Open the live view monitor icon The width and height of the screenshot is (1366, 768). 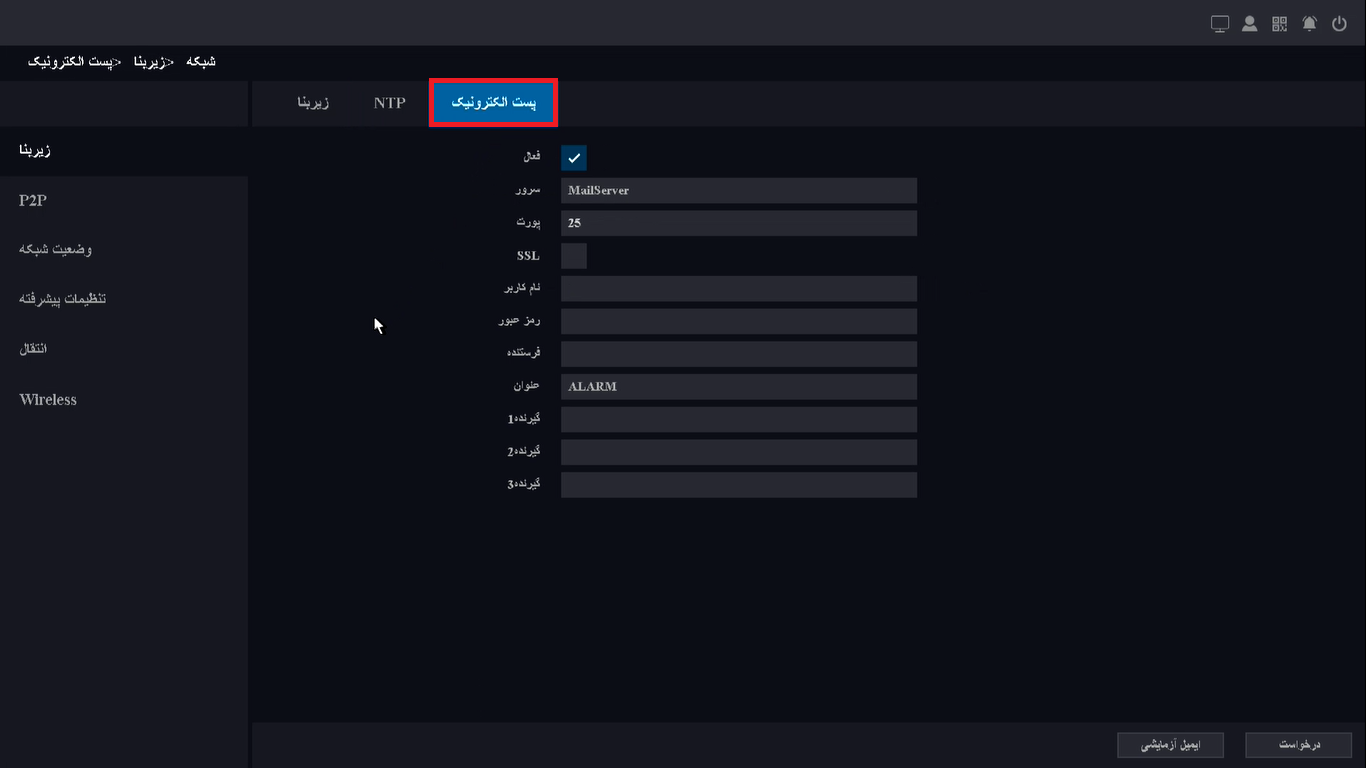click(1219, 24)
